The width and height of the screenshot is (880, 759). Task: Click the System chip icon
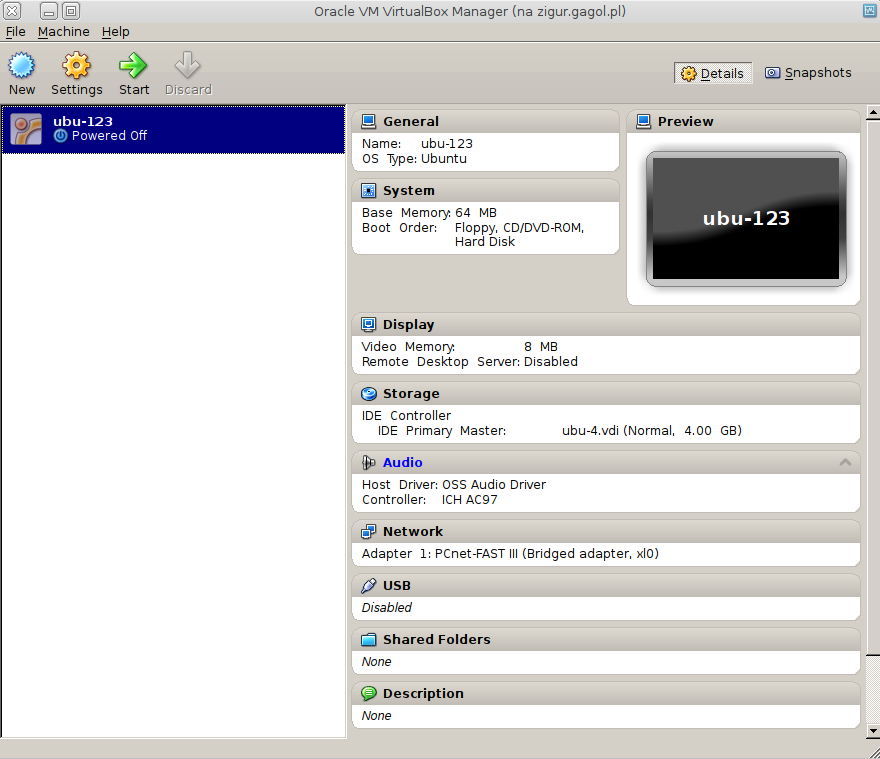[368, 190]
